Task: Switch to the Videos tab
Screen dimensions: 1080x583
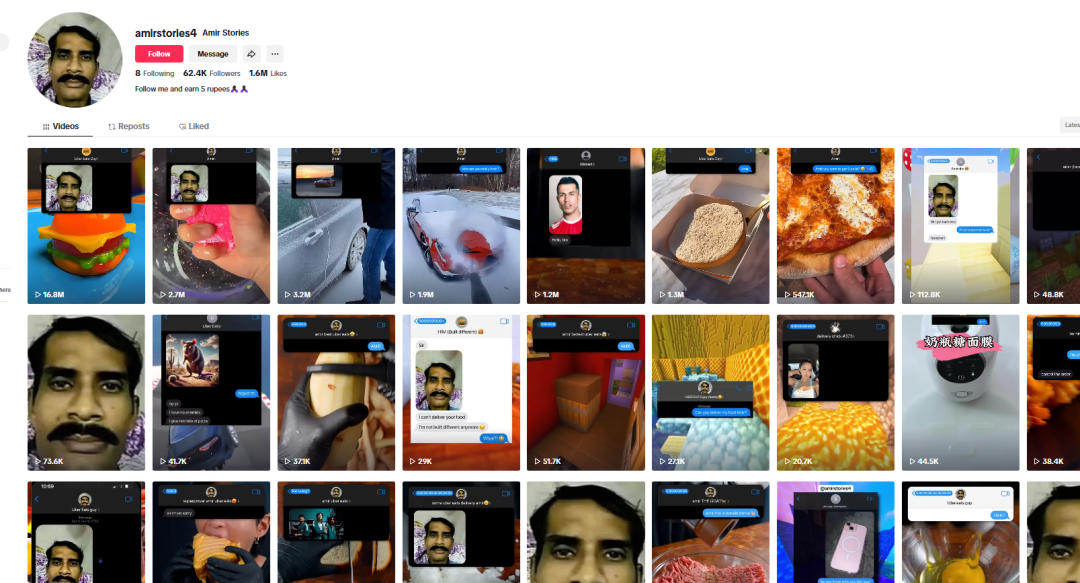Action: click(60, 126)
